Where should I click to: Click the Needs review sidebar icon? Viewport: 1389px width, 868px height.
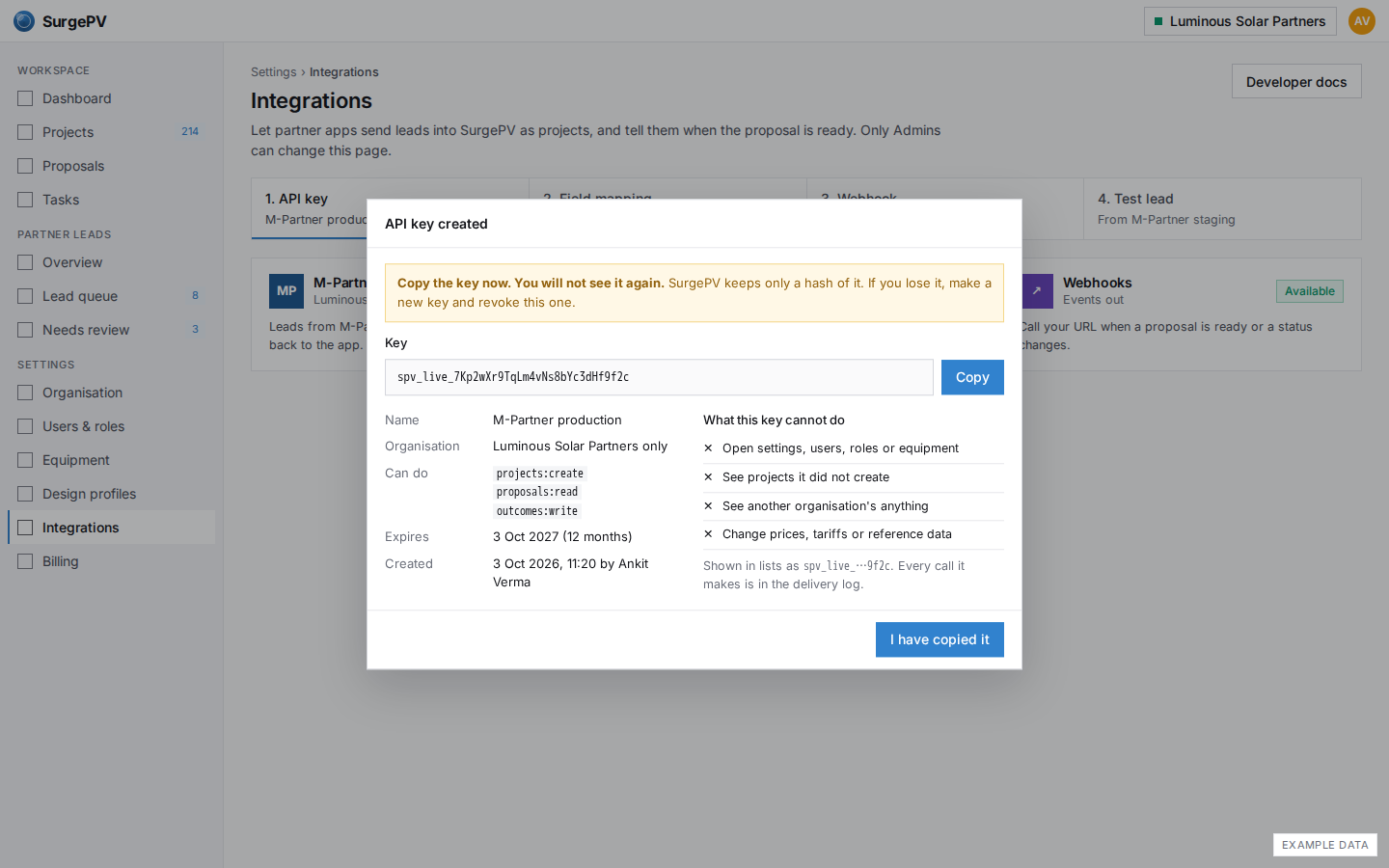(25, 330)
